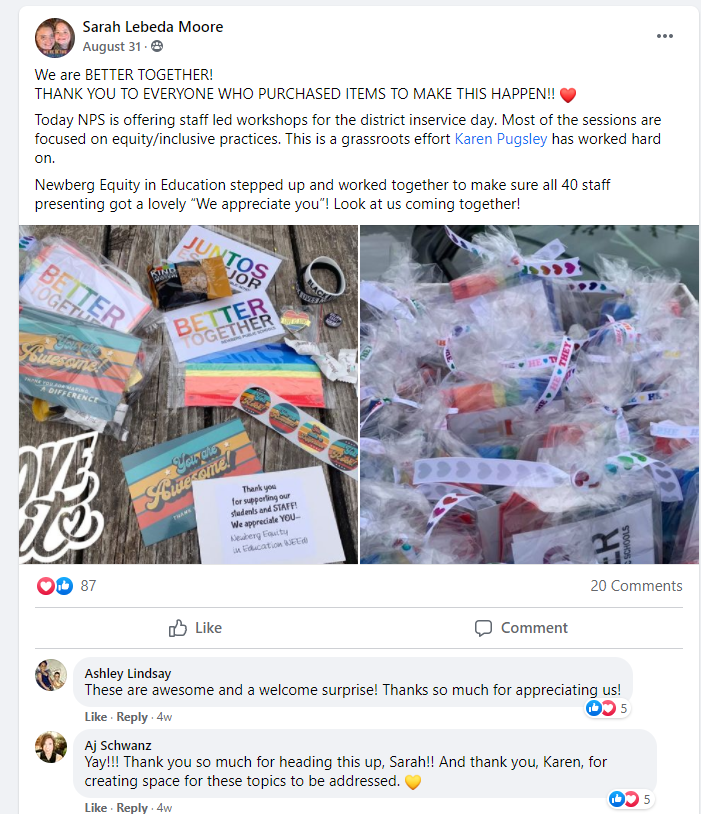Click the speech bubble Comment icon
The width and height of the screenshot is (701, 814).
483,628
